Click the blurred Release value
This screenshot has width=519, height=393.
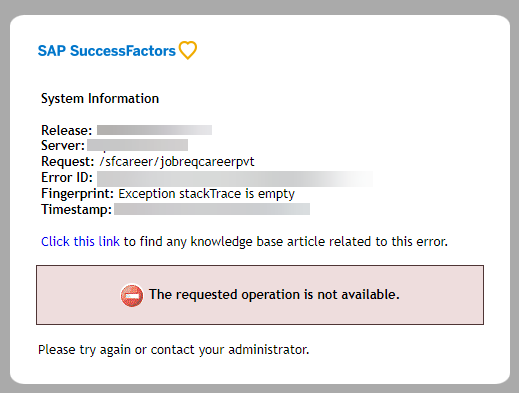point(154,130)
